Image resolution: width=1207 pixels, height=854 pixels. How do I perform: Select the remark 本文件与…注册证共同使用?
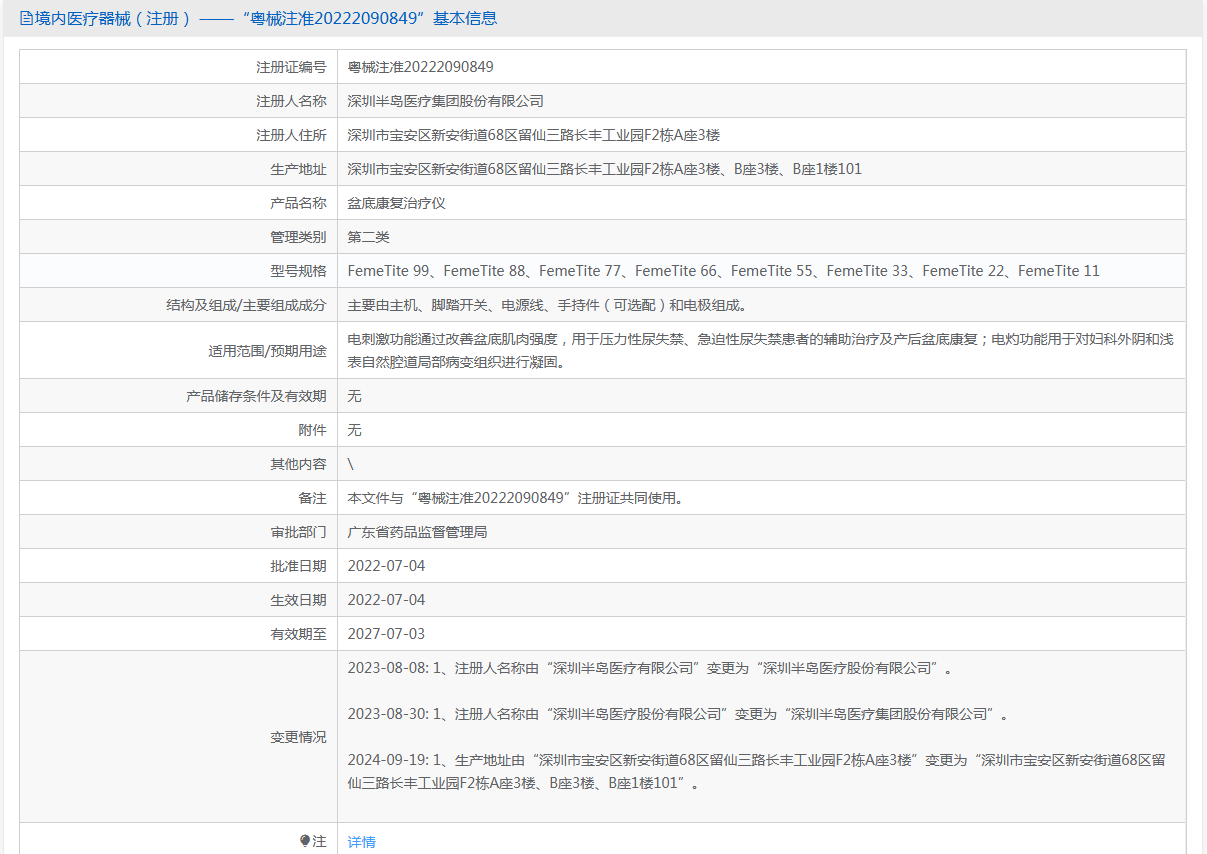point(515,498)
